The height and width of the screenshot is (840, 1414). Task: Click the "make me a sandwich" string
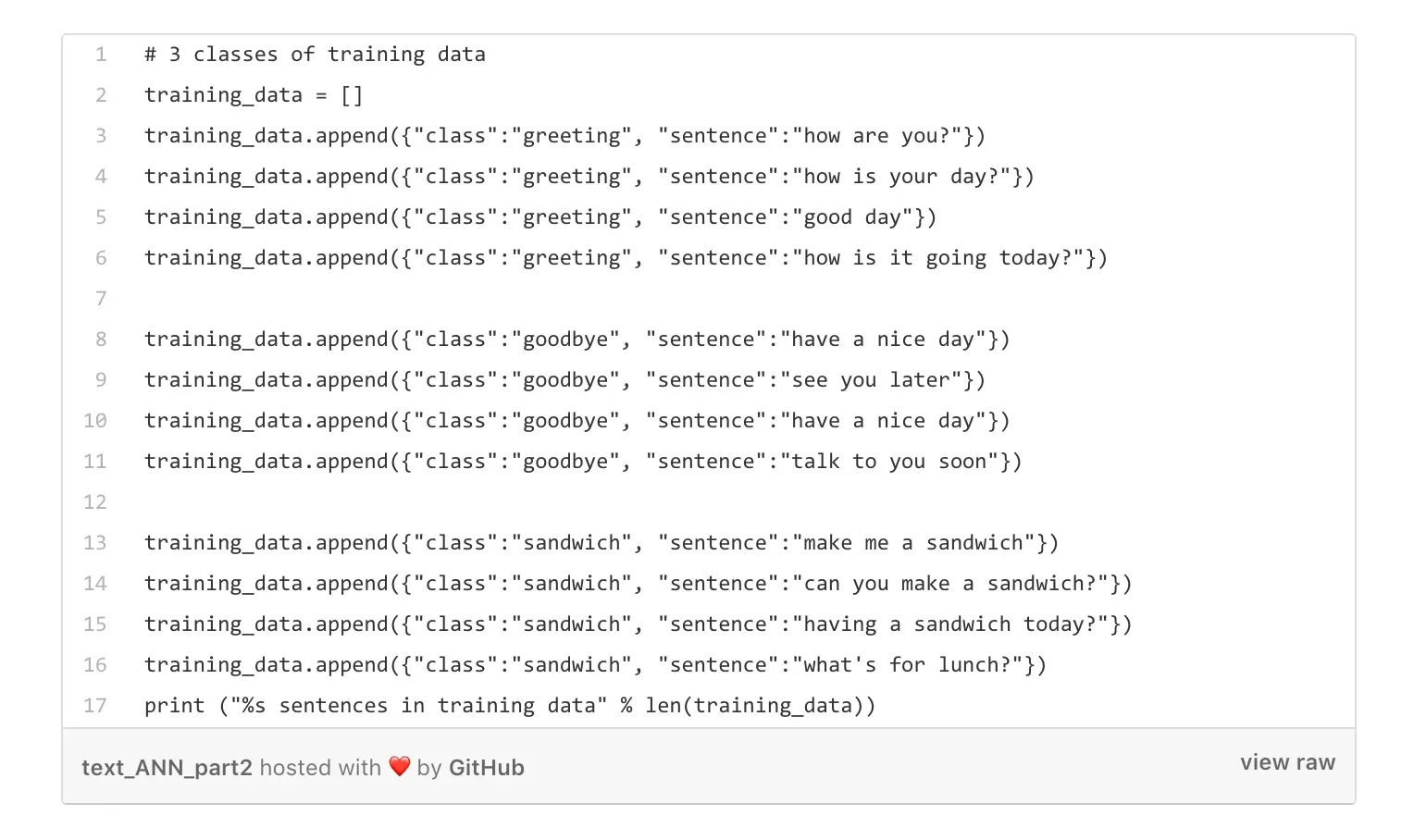(x=913, y=543)
